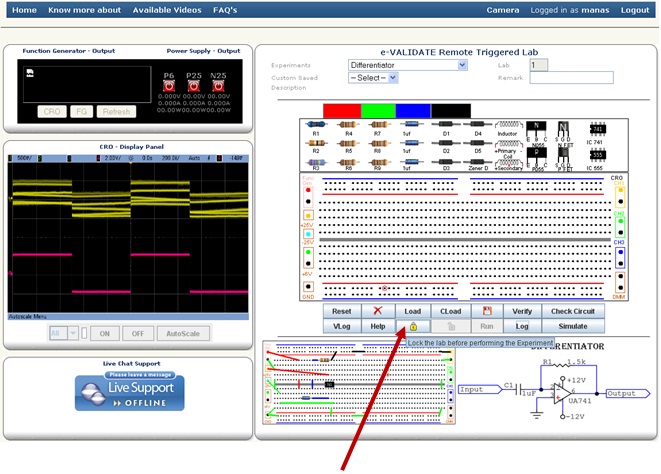Click the Simulate button
The image size is (661, 474).
pos(572,326)
